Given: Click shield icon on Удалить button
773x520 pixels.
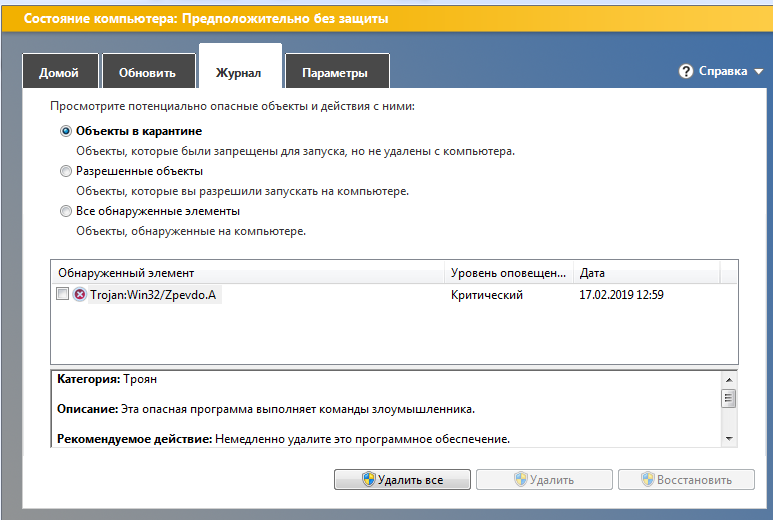Looking at the screenshot, I should click(521, 479).
